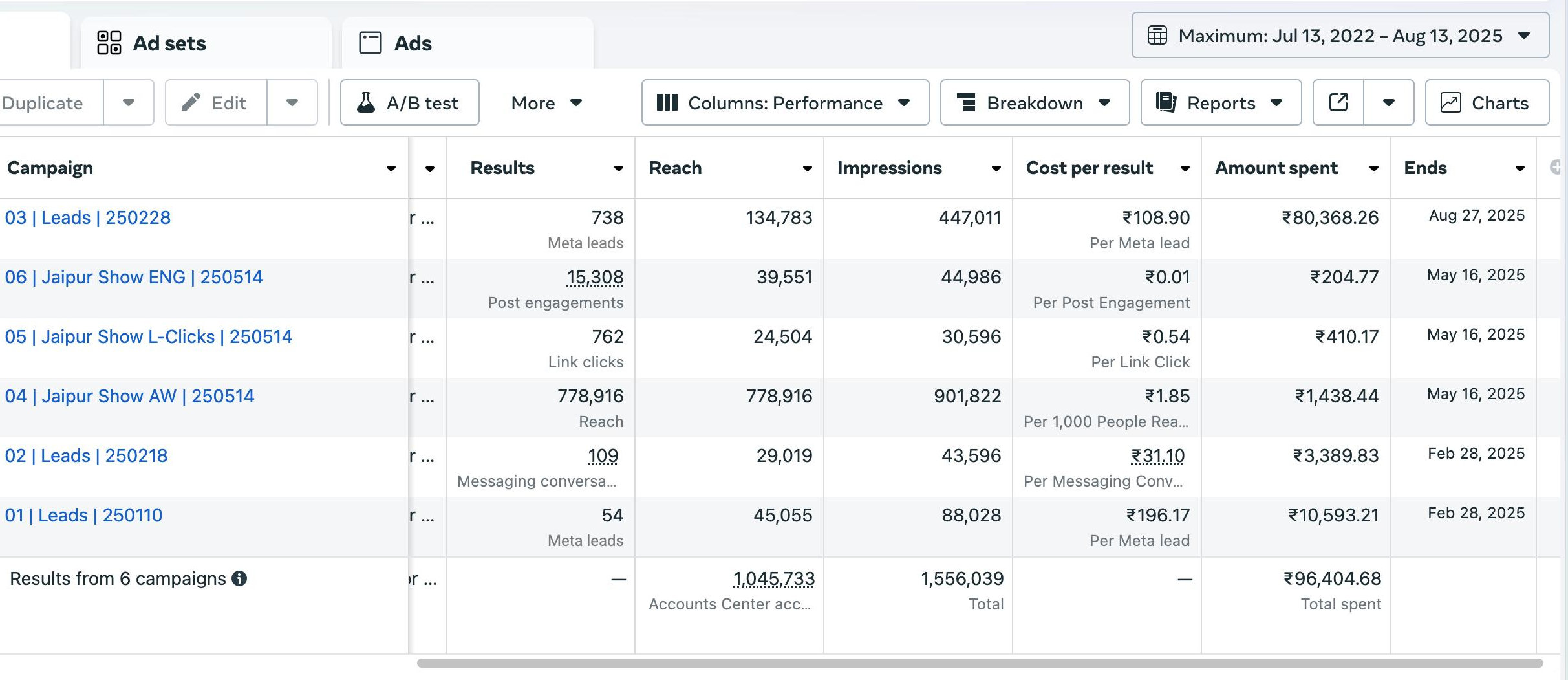
Task: Open the date range calendar picker
Action: click(x=1340, y=36)
